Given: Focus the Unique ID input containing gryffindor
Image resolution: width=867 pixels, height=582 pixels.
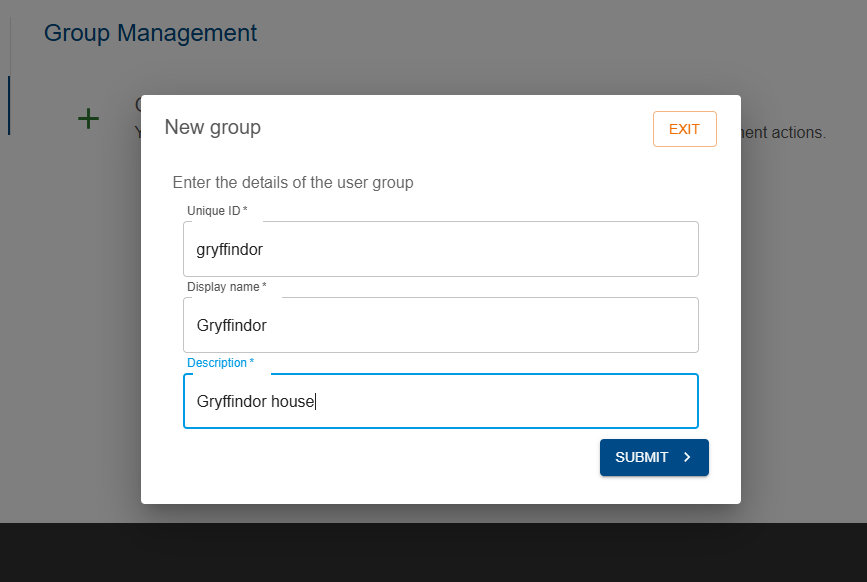Looking at the screenshot, I should click(441, 249).
